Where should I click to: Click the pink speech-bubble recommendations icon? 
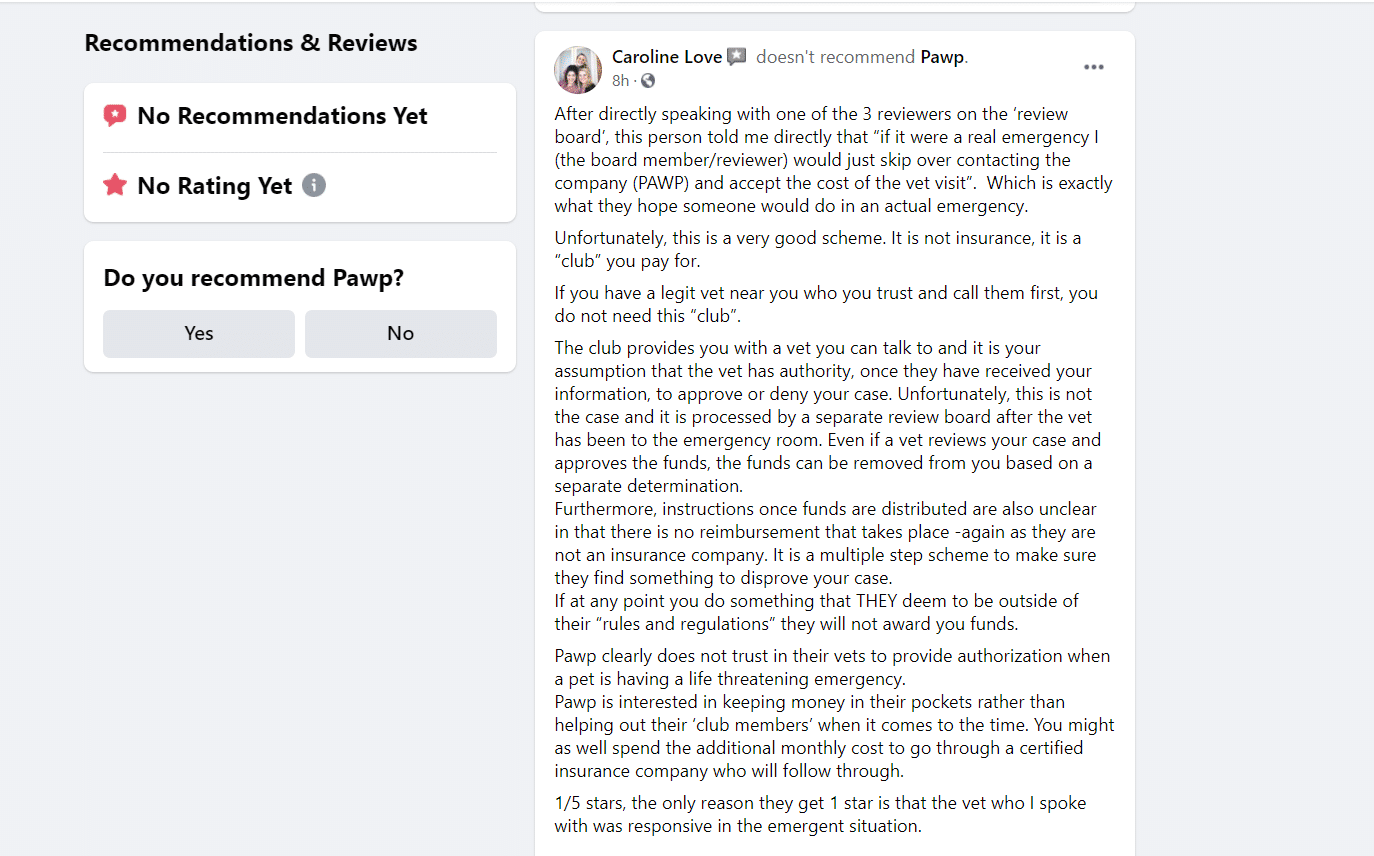[x=114, y=115]
